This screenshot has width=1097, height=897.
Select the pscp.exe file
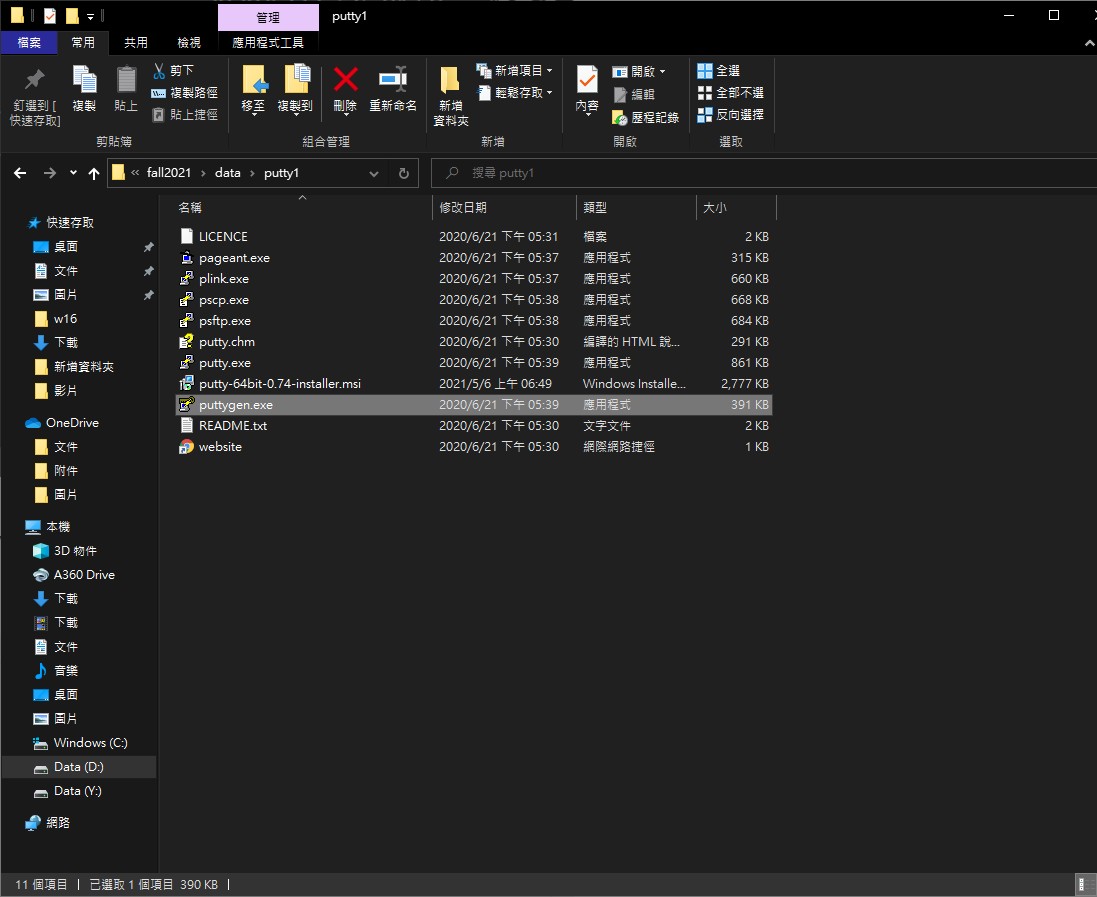[474, 299]
